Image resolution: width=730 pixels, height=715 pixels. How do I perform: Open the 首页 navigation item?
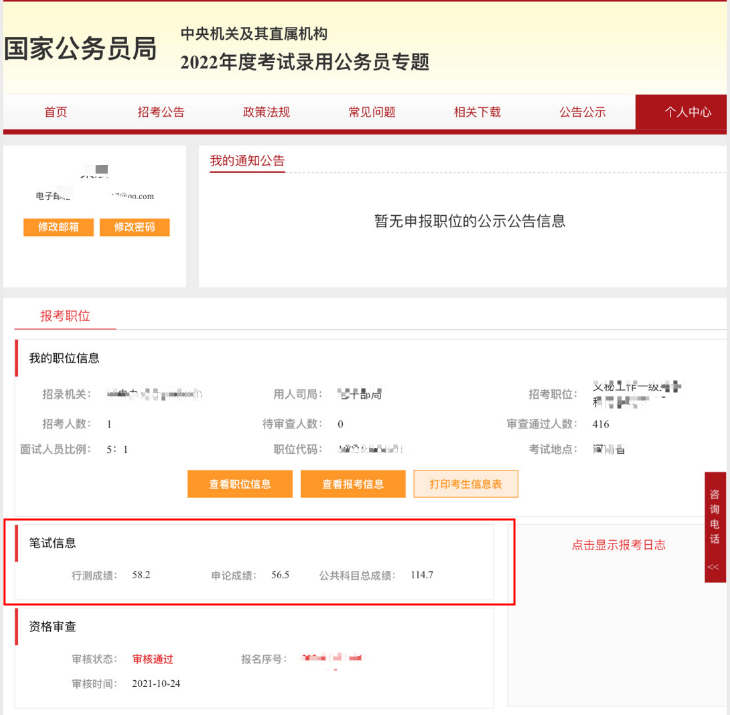click(56, 112)
